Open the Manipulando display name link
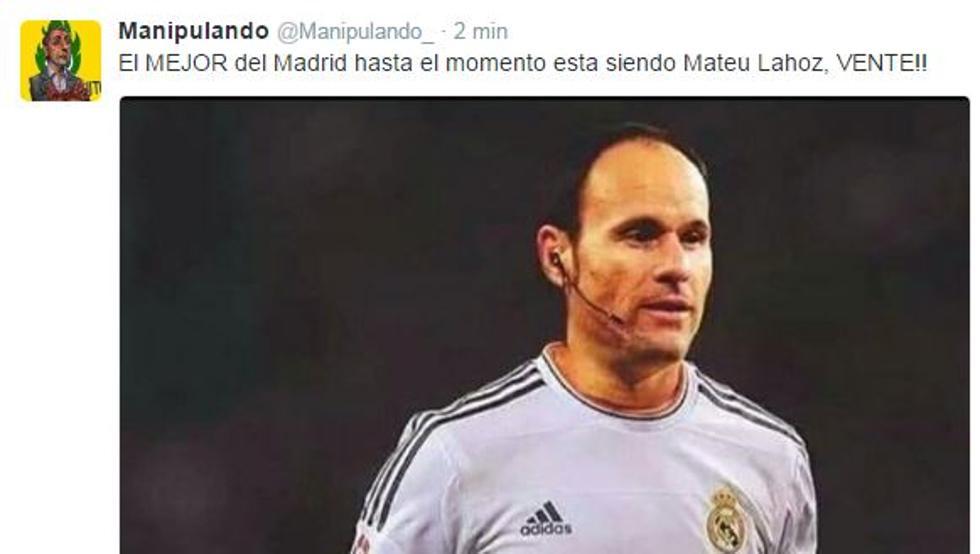980x554 pixels. click(193, 31)
